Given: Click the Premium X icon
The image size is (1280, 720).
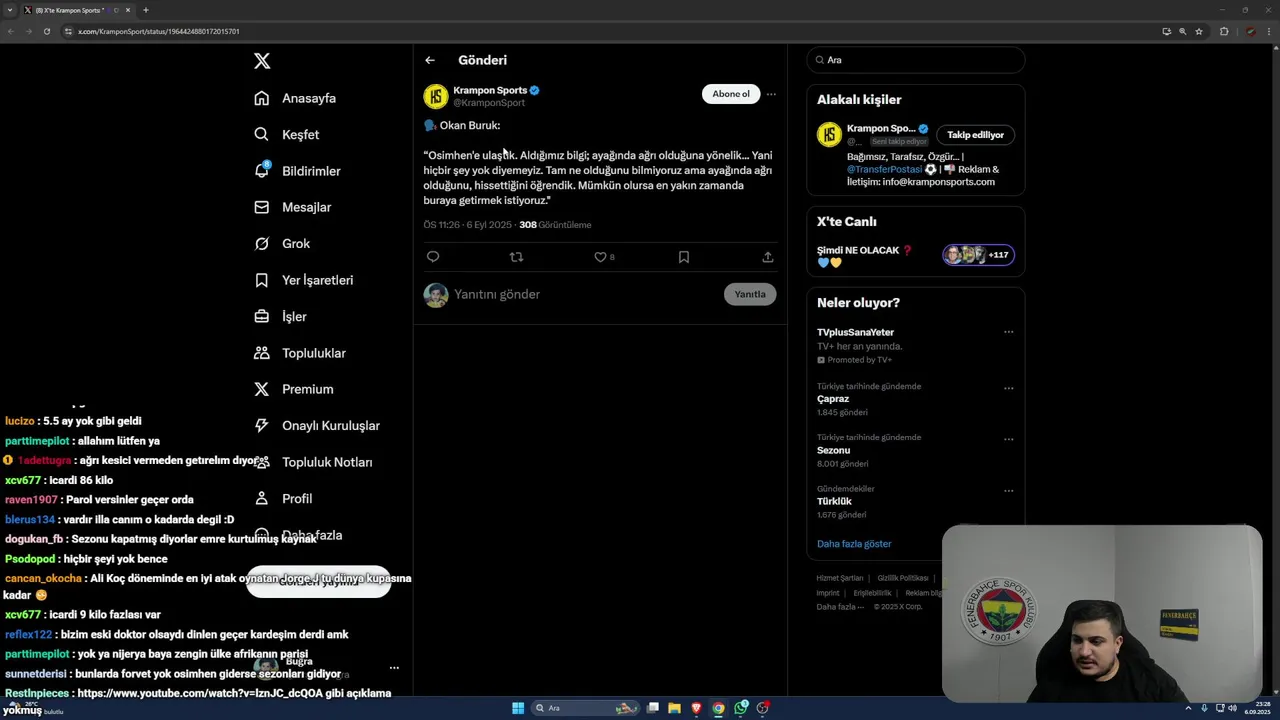Looking at the screenshot, I should (x=262, y=389).
